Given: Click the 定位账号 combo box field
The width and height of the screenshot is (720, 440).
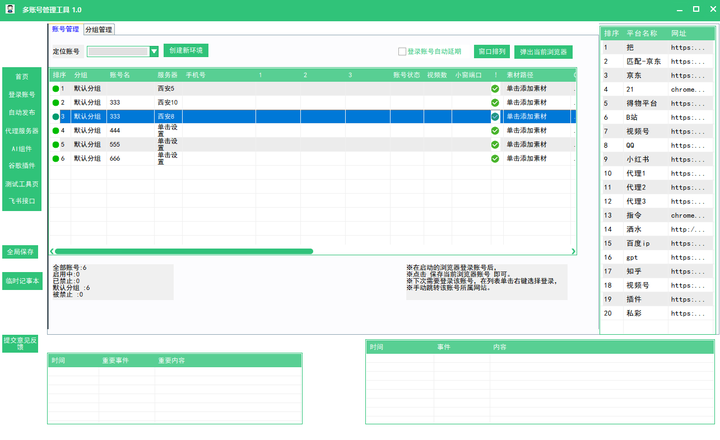Looking at the screenshot, I should pos(118,51).
